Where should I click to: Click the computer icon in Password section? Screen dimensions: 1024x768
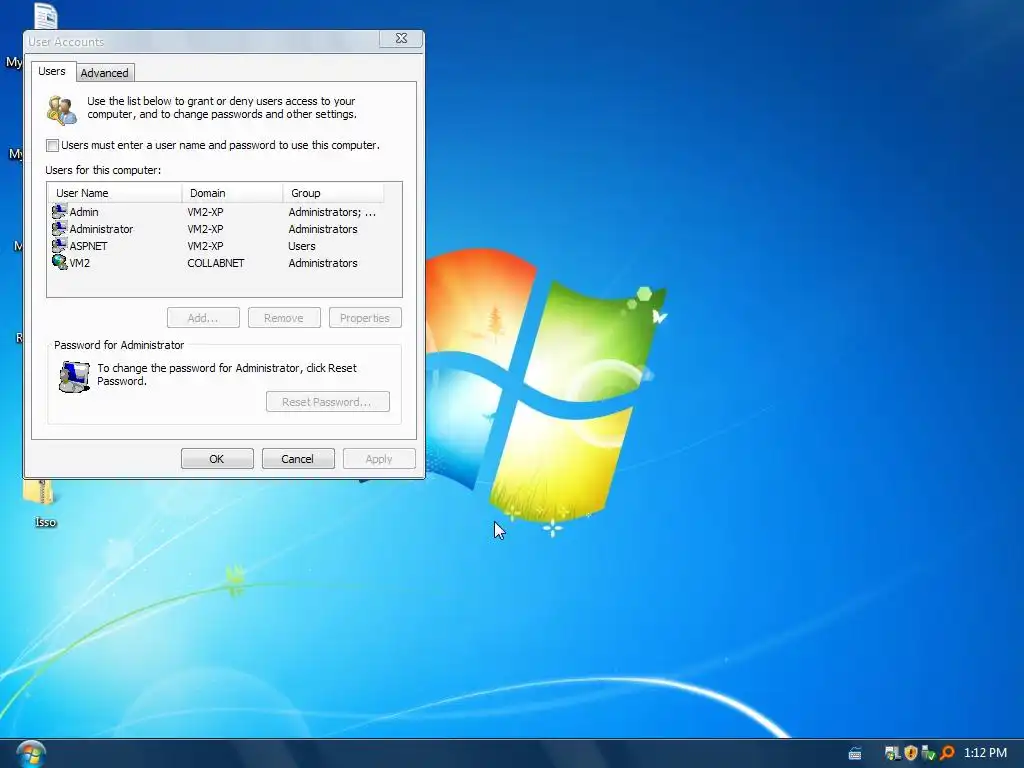pyautogui.click(x=74, y=377)
